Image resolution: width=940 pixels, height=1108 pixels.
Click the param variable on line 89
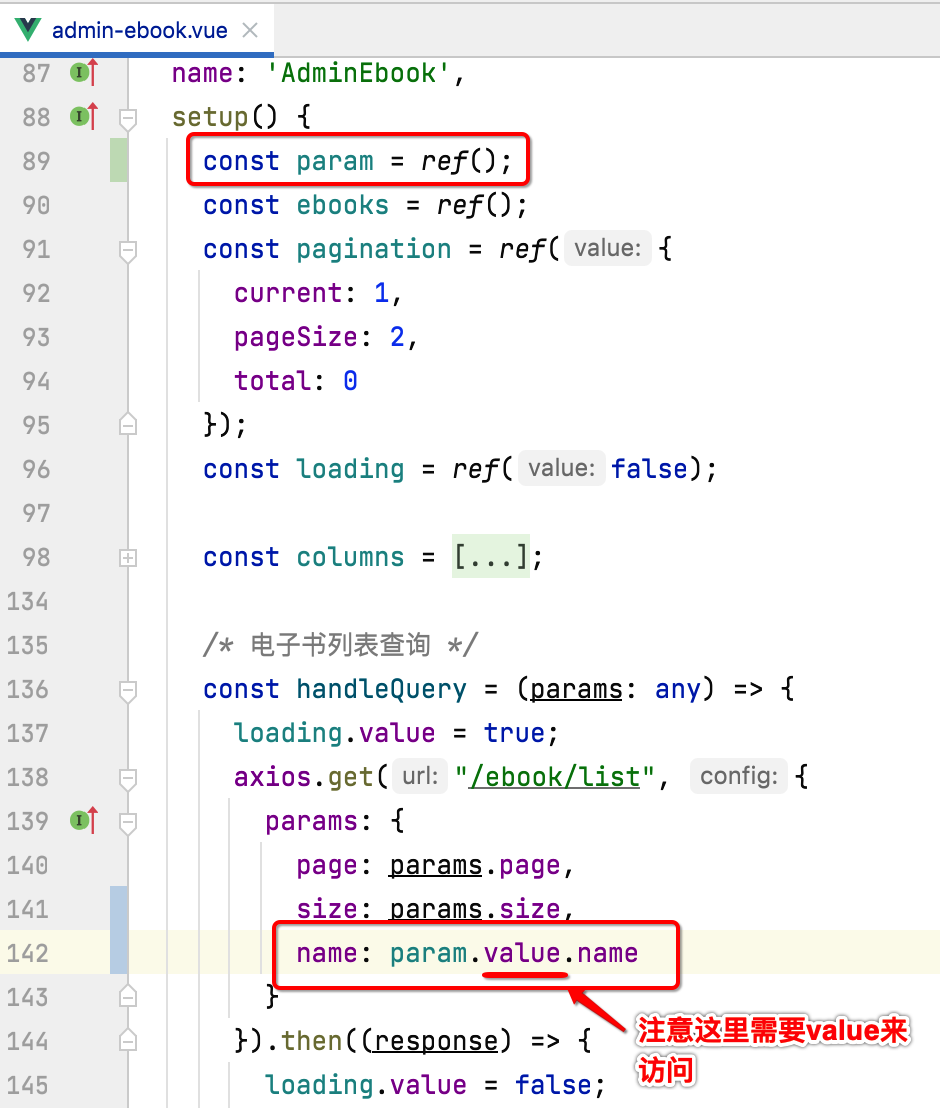(334, 162)
